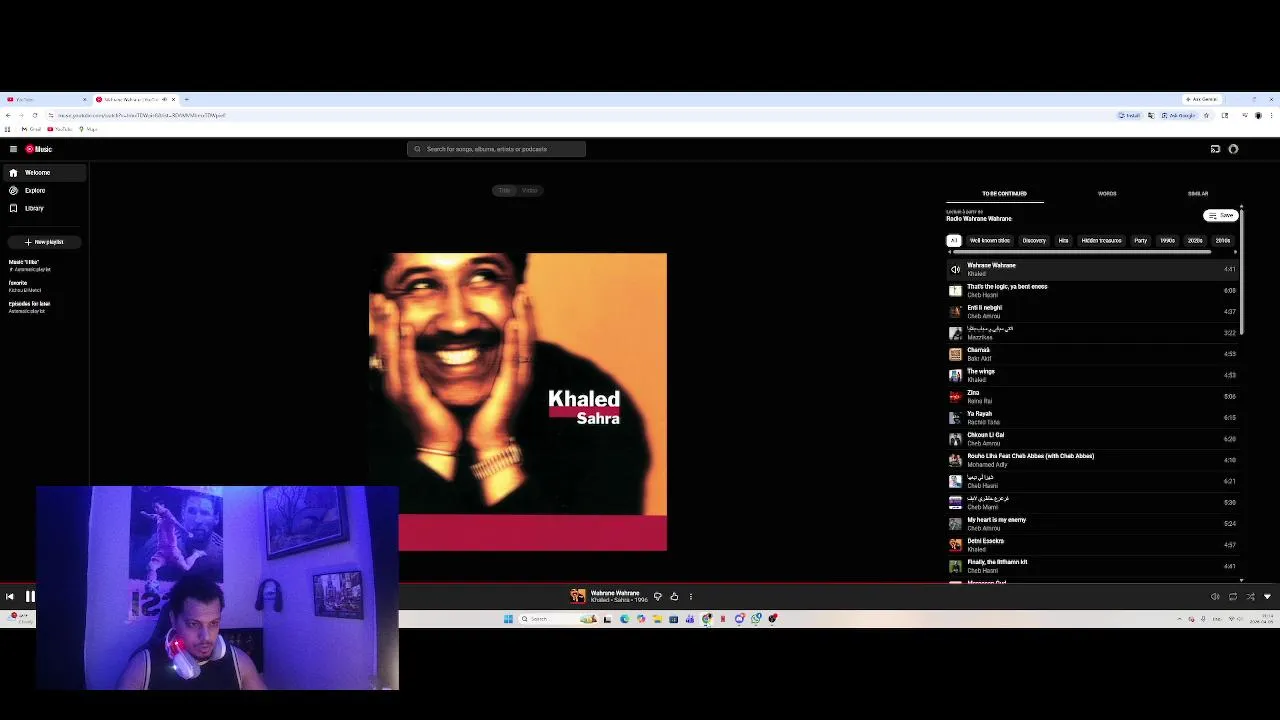Filter queue by Discovery
This screenshot has width=1280, height=720.
(x=1034, y=241)
